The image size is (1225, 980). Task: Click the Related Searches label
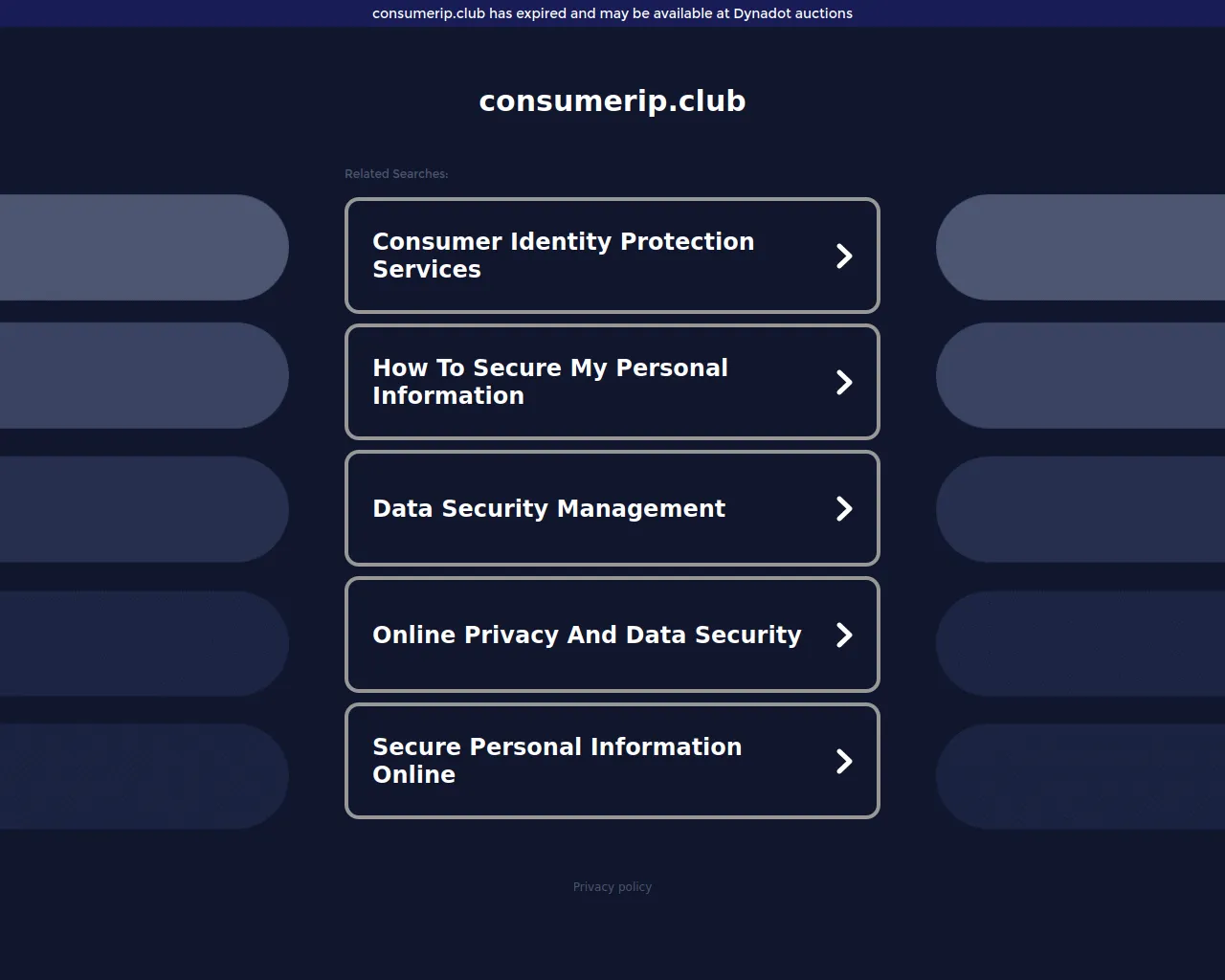click(x=396, y=173)
